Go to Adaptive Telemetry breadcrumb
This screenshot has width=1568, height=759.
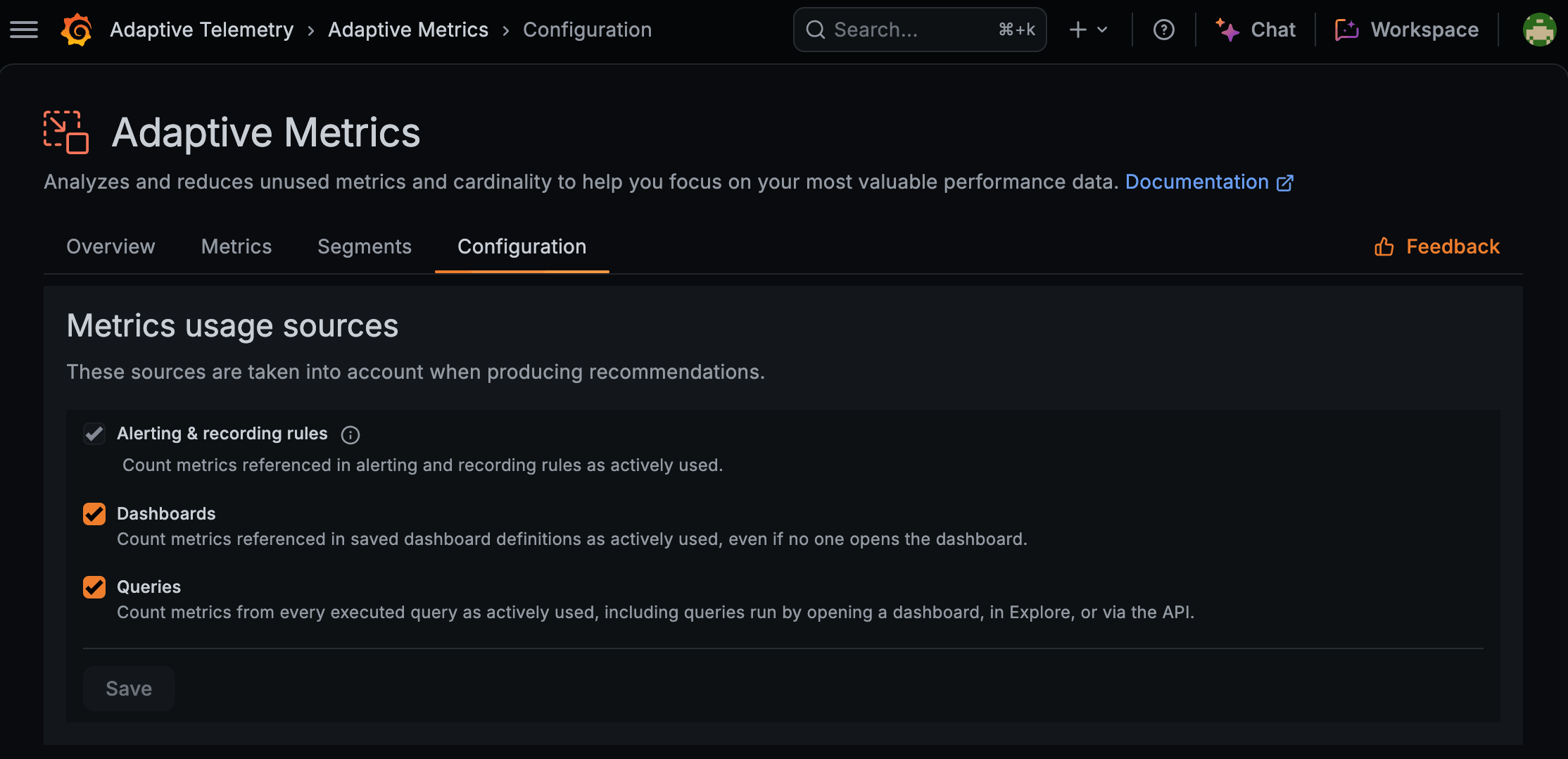pyautogui.click(x=202, y=30)
